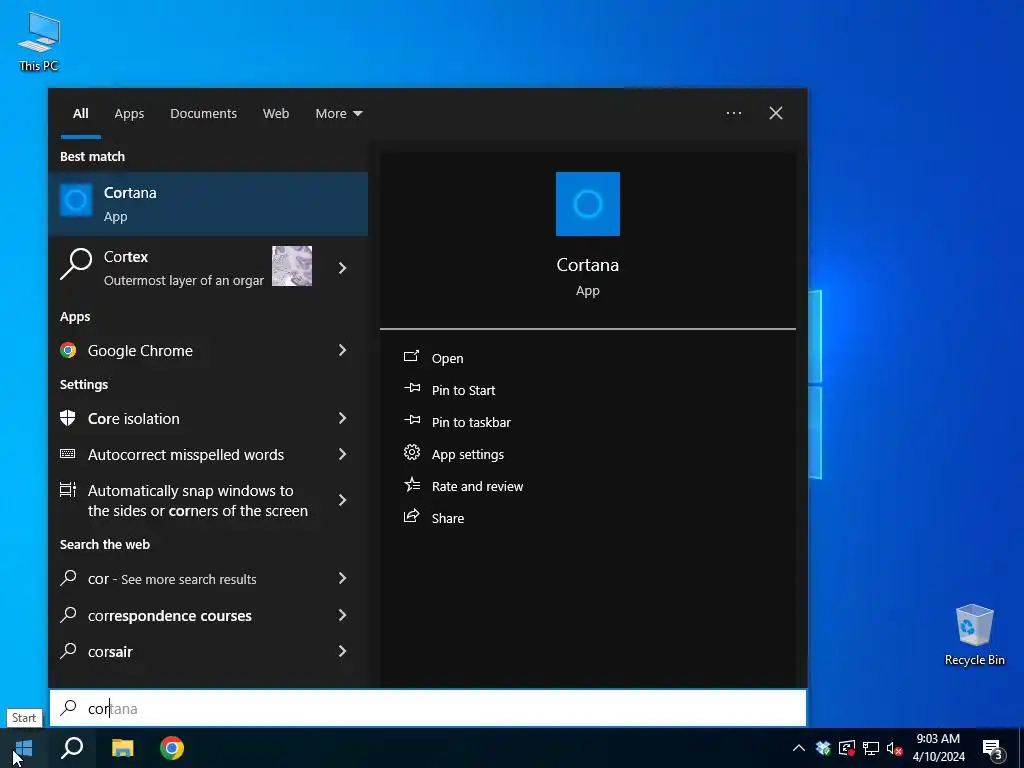1024x768 pixels.
Task: Expand the Google Chrome result arrow
Action: (342, 350)
